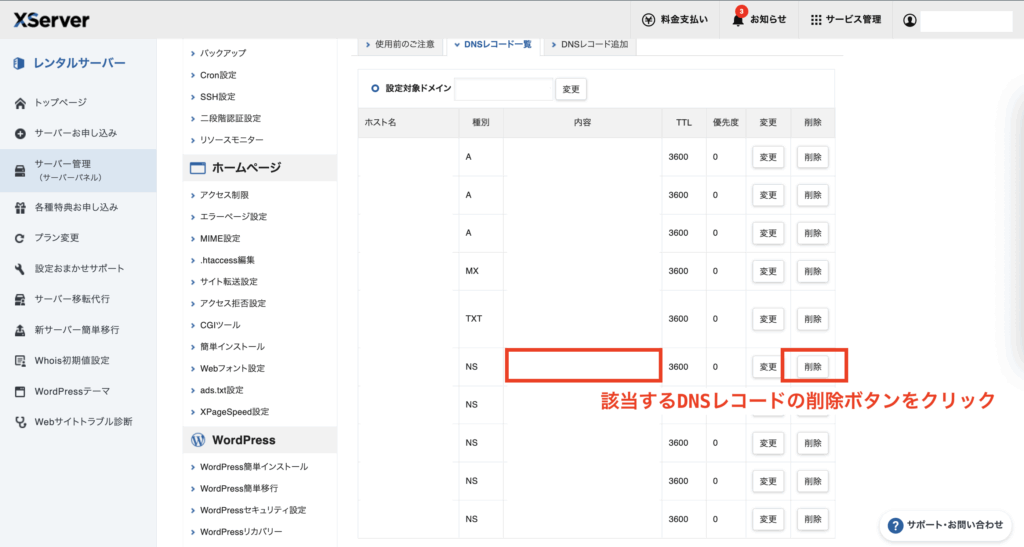This screenshot has height=547, width=1024.
Task: Open アクセス制限 link
Action: 224,195
